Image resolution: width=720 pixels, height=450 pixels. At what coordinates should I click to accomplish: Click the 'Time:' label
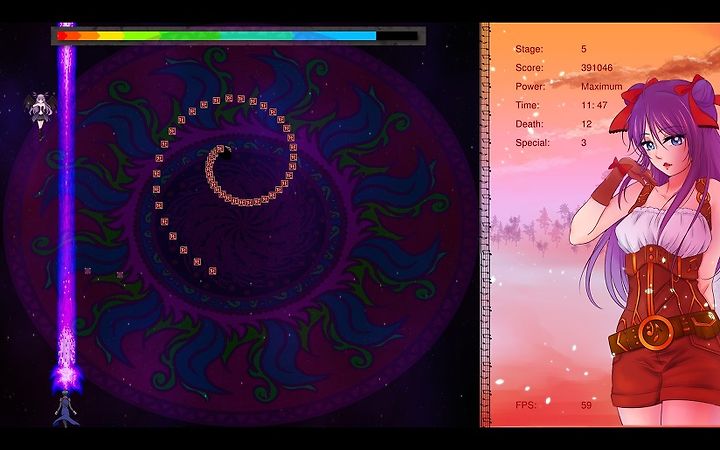click(x=527, y=105)
